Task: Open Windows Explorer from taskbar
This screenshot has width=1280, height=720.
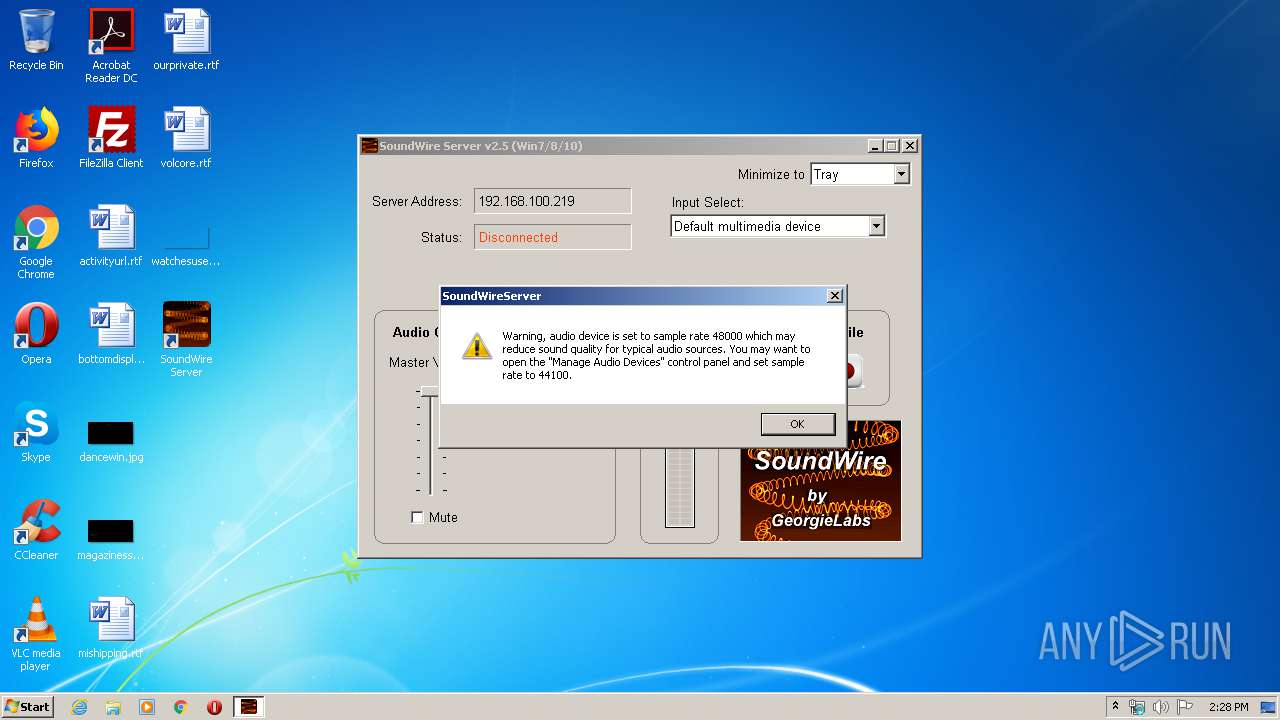Action: pyautogui.click(x=113, y=707)
